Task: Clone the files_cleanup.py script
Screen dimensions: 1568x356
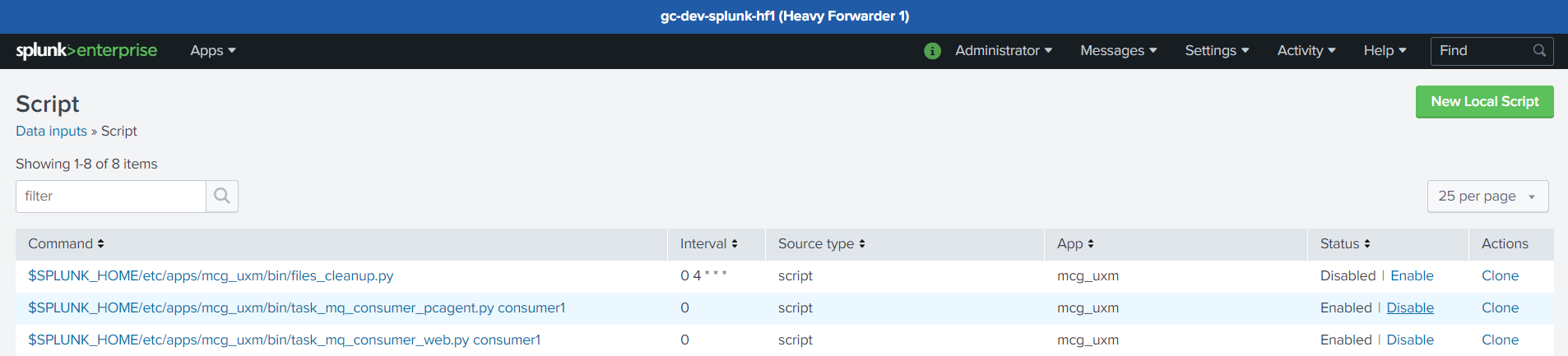Action: (1500, 276)
